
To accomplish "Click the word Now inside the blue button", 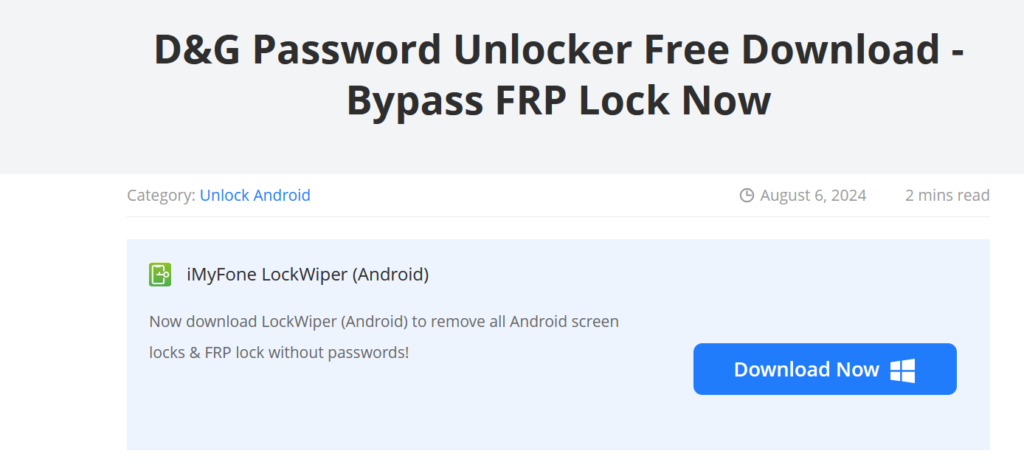I will tap(857, 369).
